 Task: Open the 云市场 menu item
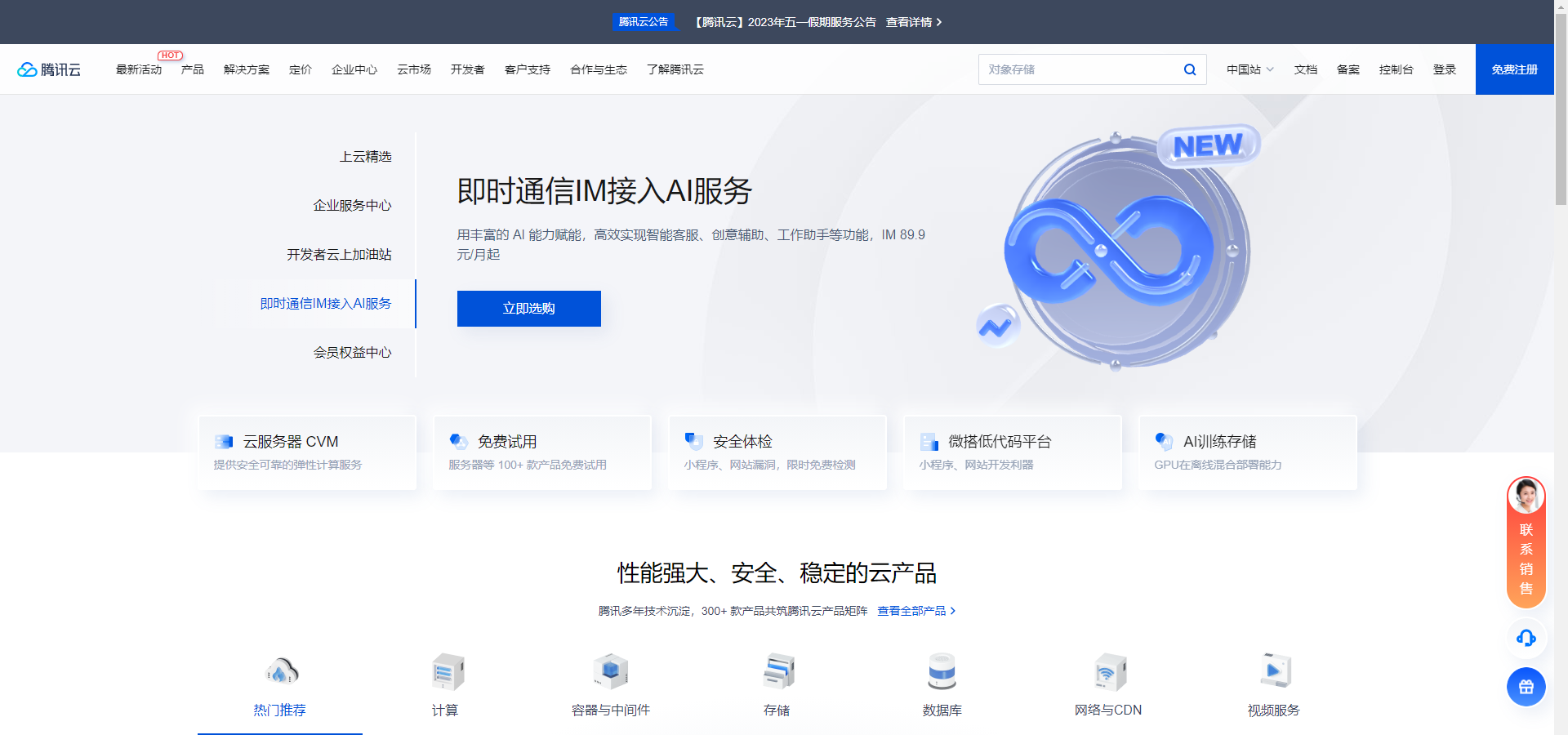click(414, 69)
